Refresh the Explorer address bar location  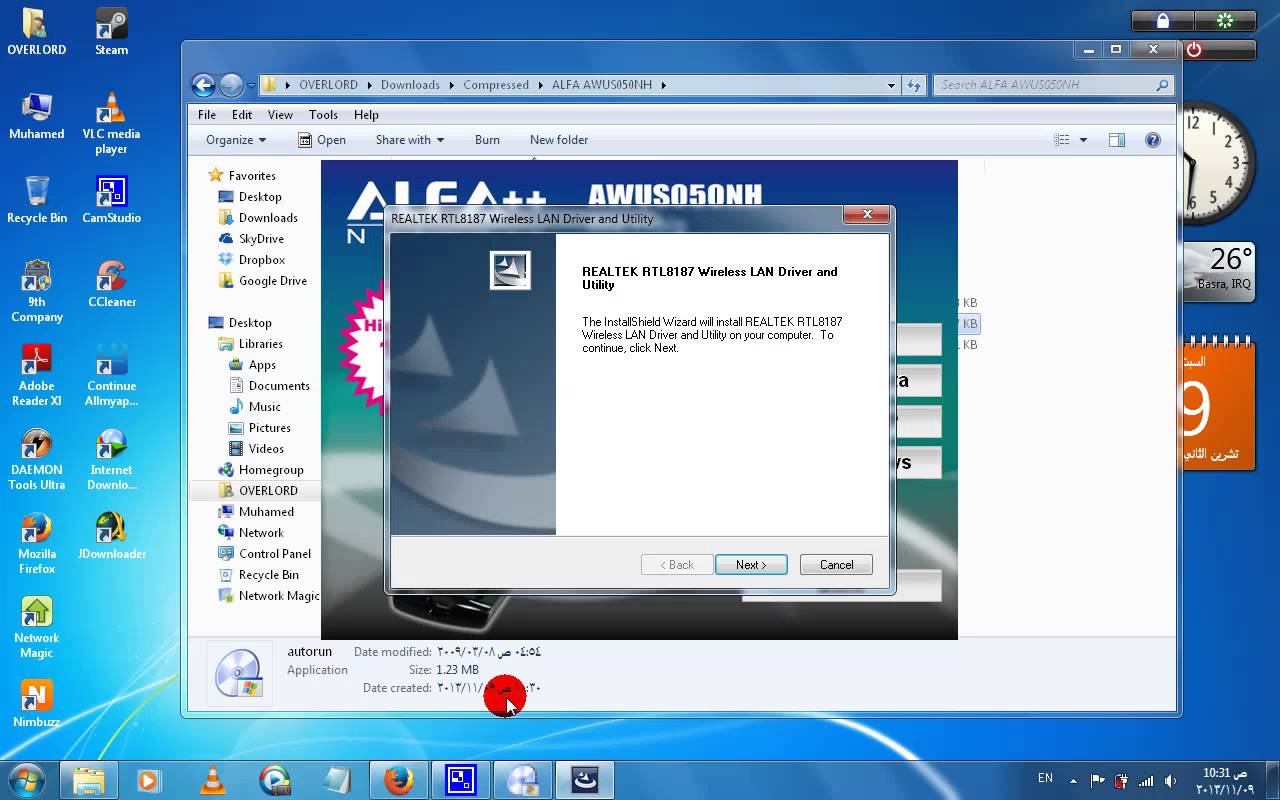[x=914, y=85]
